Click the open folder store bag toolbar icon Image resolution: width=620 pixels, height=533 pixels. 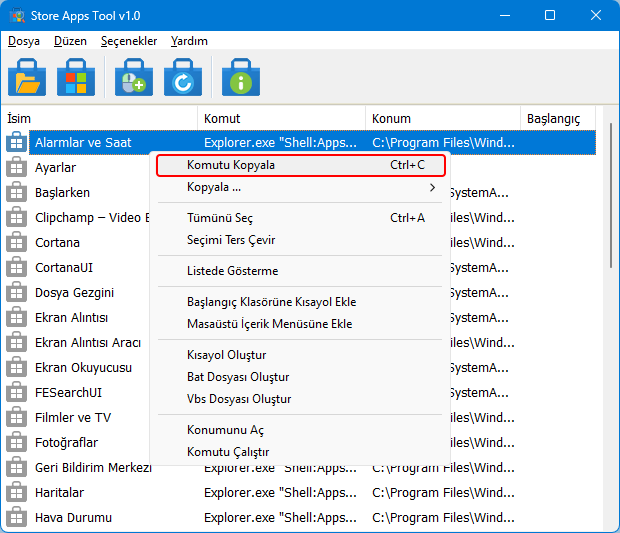coord(27,77)
